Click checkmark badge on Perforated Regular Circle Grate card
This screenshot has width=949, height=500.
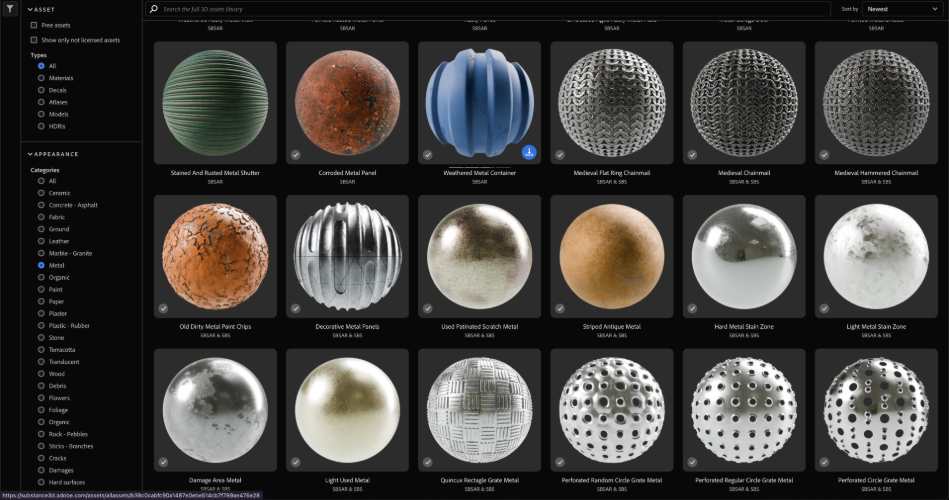692,462
